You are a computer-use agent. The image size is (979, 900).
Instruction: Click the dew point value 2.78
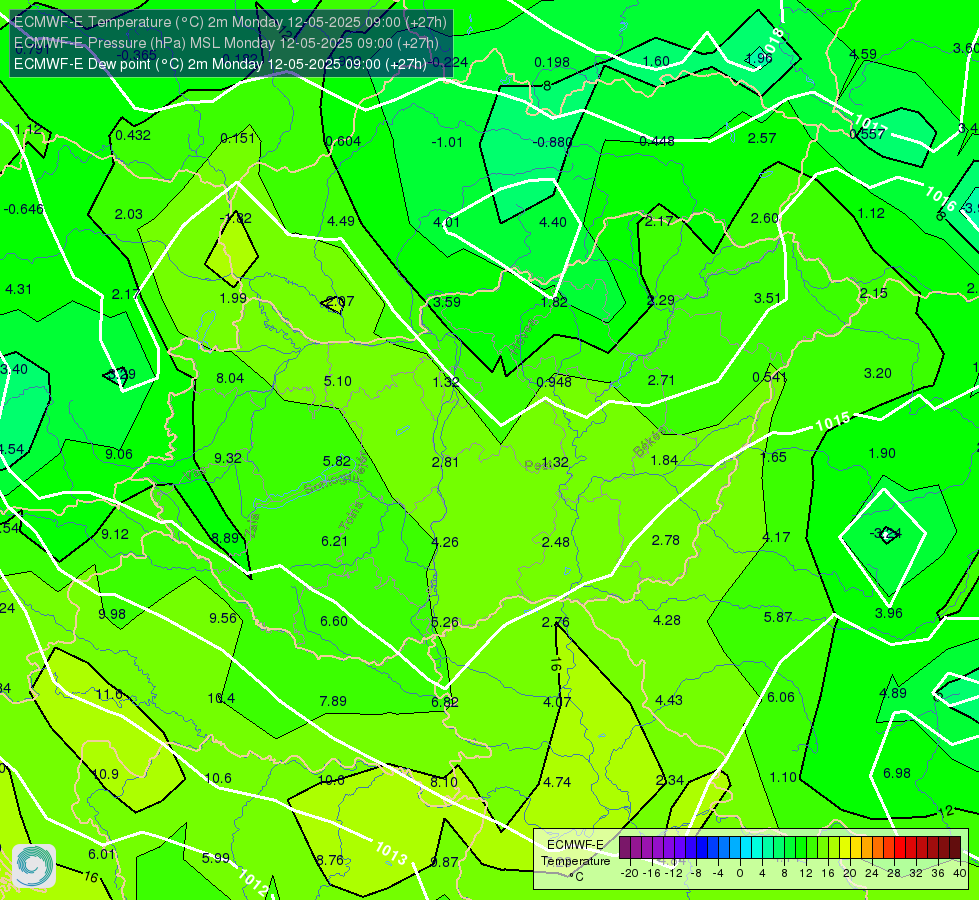point(666,540)
